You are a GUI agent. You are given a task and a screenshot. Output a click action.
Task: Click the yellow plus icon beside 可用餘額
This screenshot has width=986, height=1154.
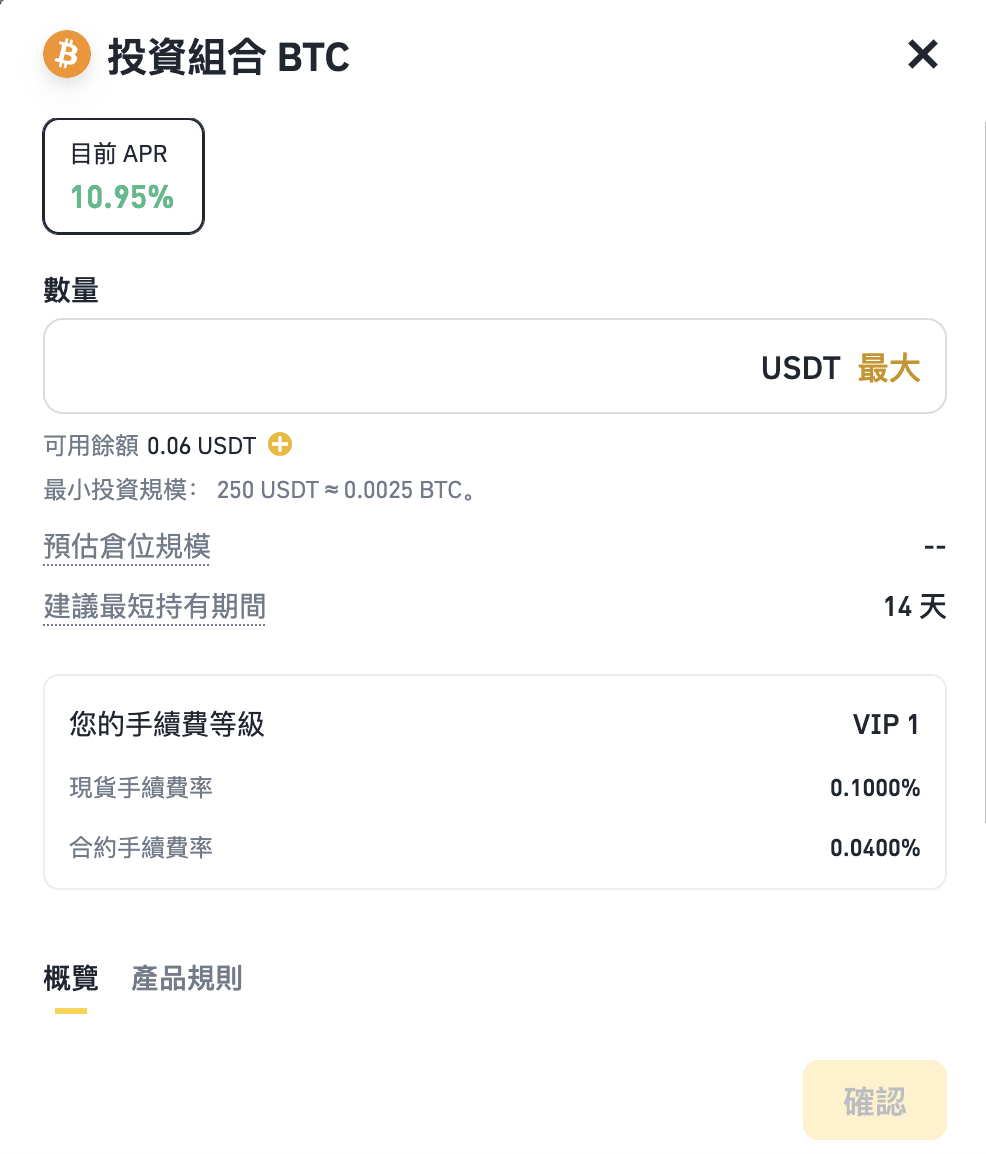tap(280, 445)
